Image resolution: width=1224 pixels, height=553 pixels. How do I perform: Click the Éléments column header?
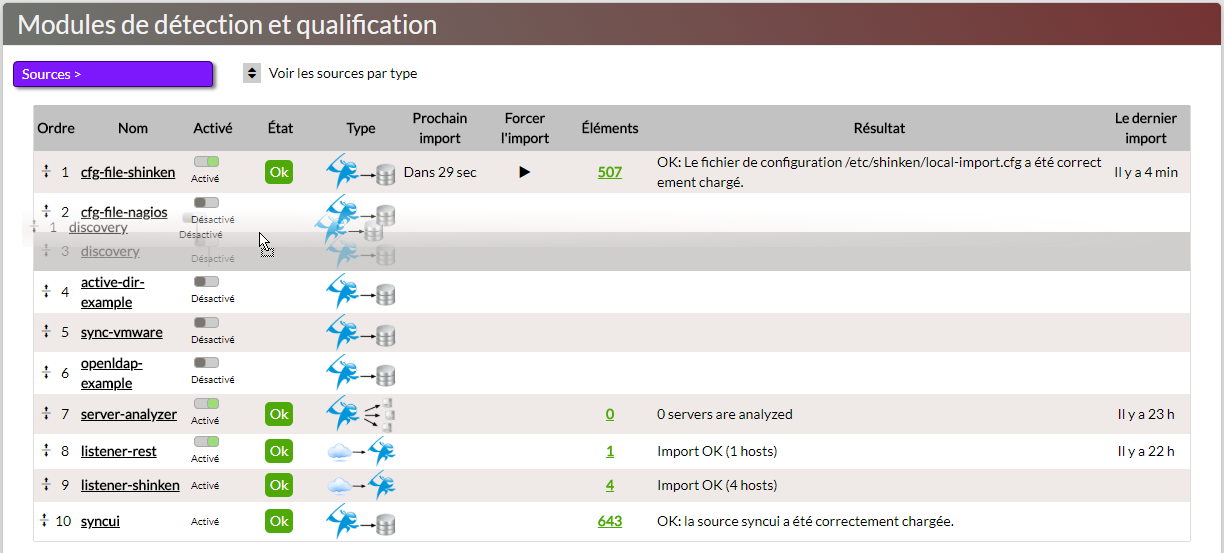[610, 128]
